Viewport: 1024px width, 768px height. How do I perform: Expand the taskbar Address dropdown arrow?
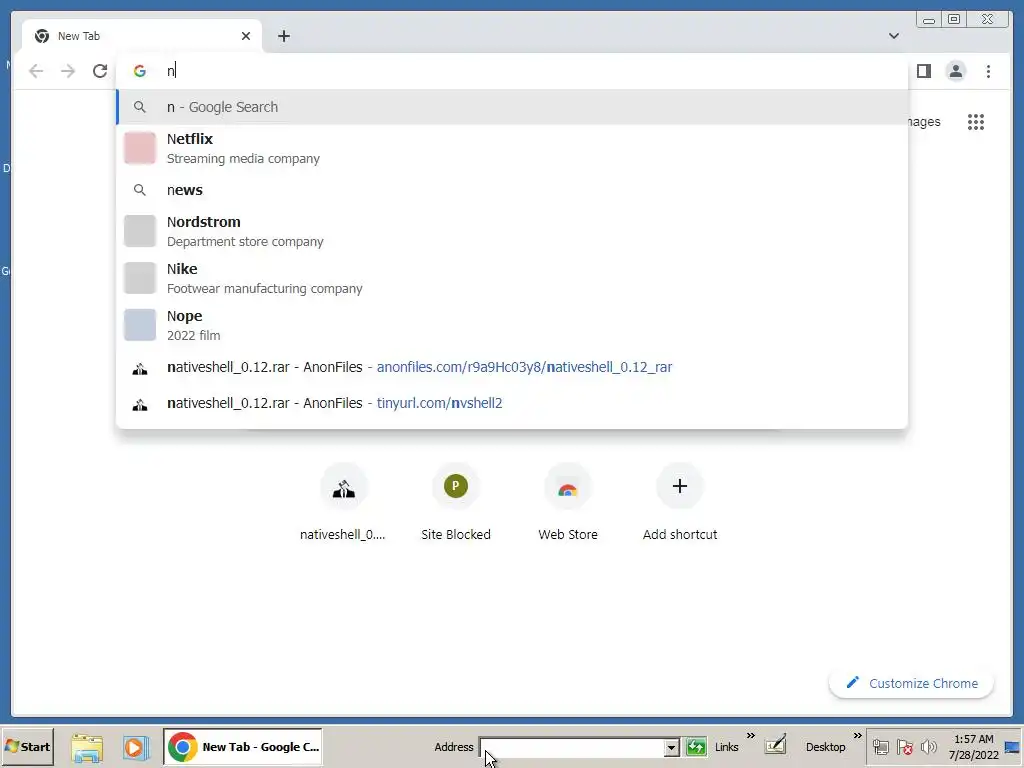coord(671,747)
